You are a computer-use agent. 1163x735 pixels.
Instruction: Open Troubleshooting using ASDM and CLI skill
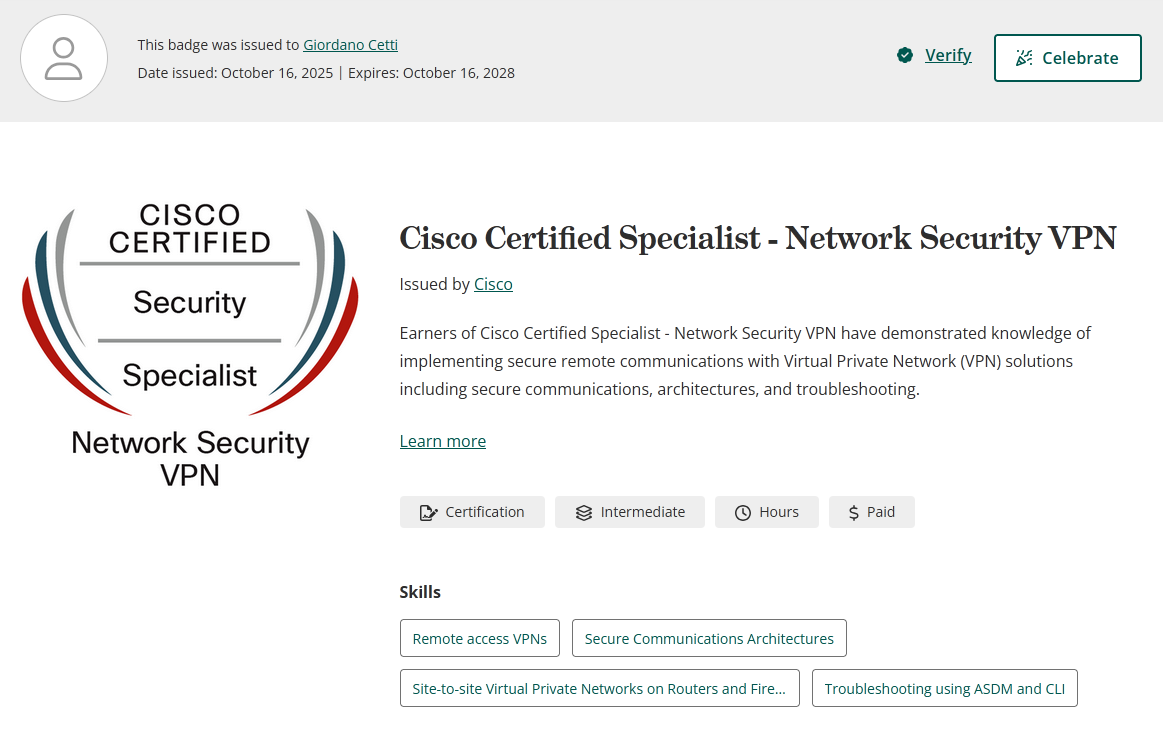[x=944, y=688]
